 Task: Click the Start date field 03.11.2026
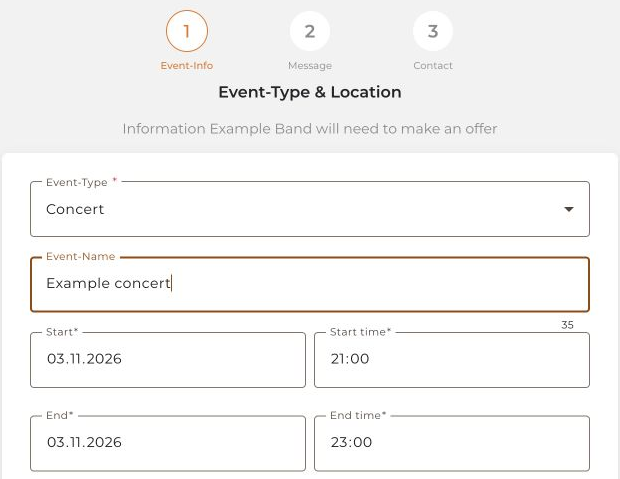point(168,360)
